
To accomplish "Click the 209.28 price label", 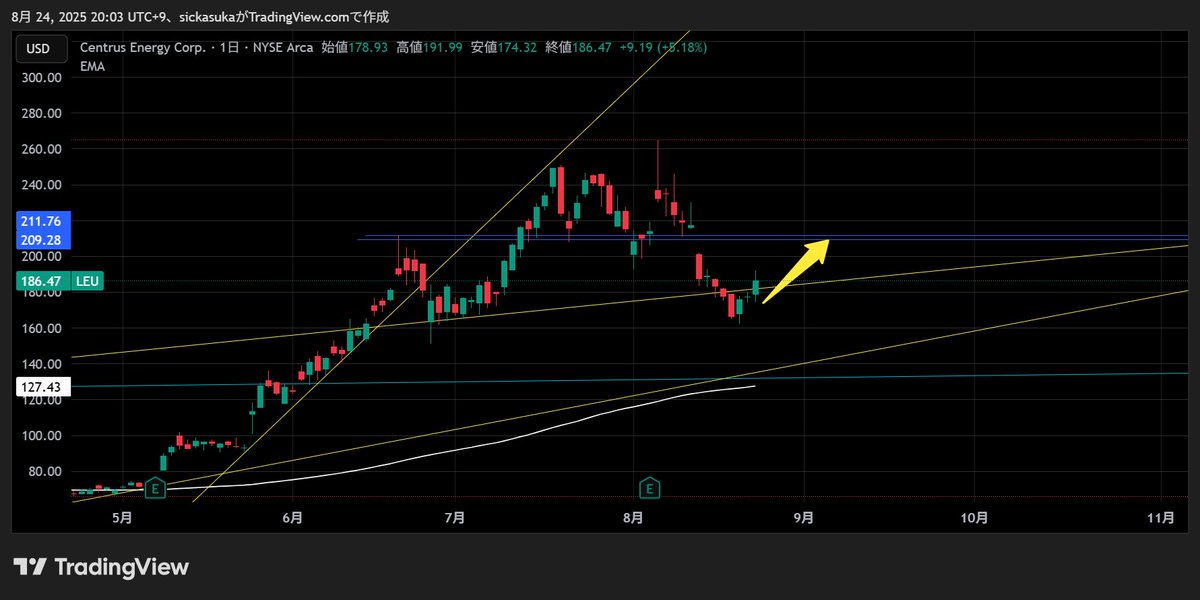I will (x=41, y=240).
